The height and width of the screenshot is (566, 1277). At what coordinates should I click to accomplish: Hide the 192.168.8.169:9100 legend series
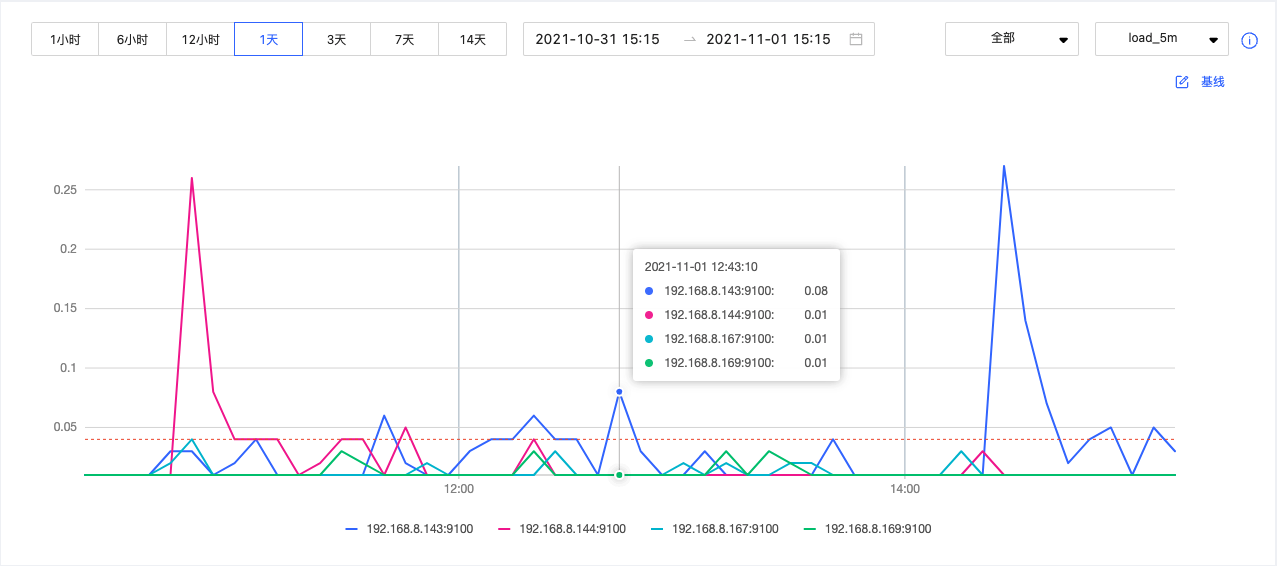(867, 529)
